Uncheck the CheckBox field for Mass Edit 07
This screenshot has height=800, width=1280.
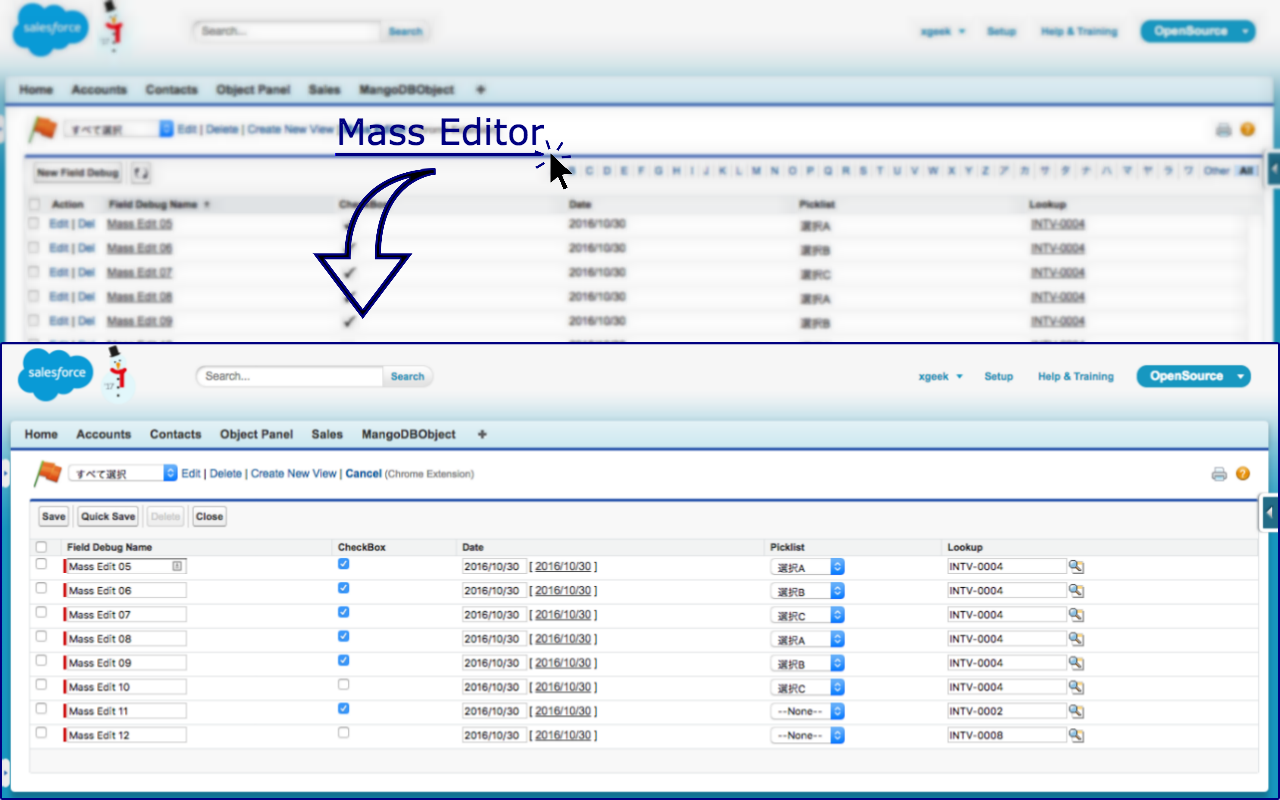tap(344, 612)
